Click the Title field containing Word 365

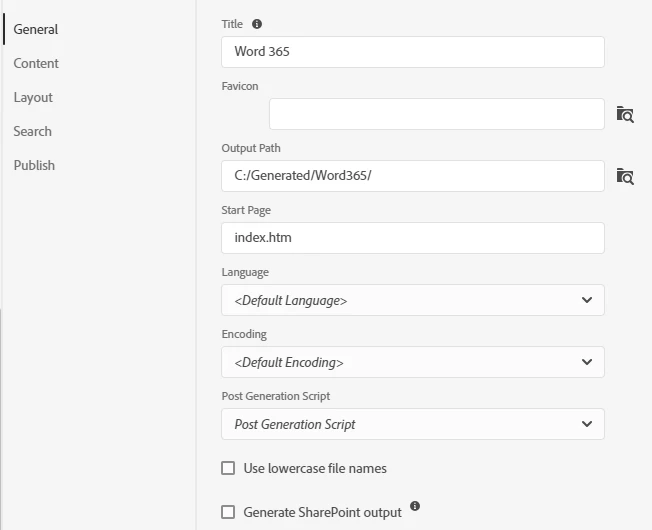click(x=412, y=52)
